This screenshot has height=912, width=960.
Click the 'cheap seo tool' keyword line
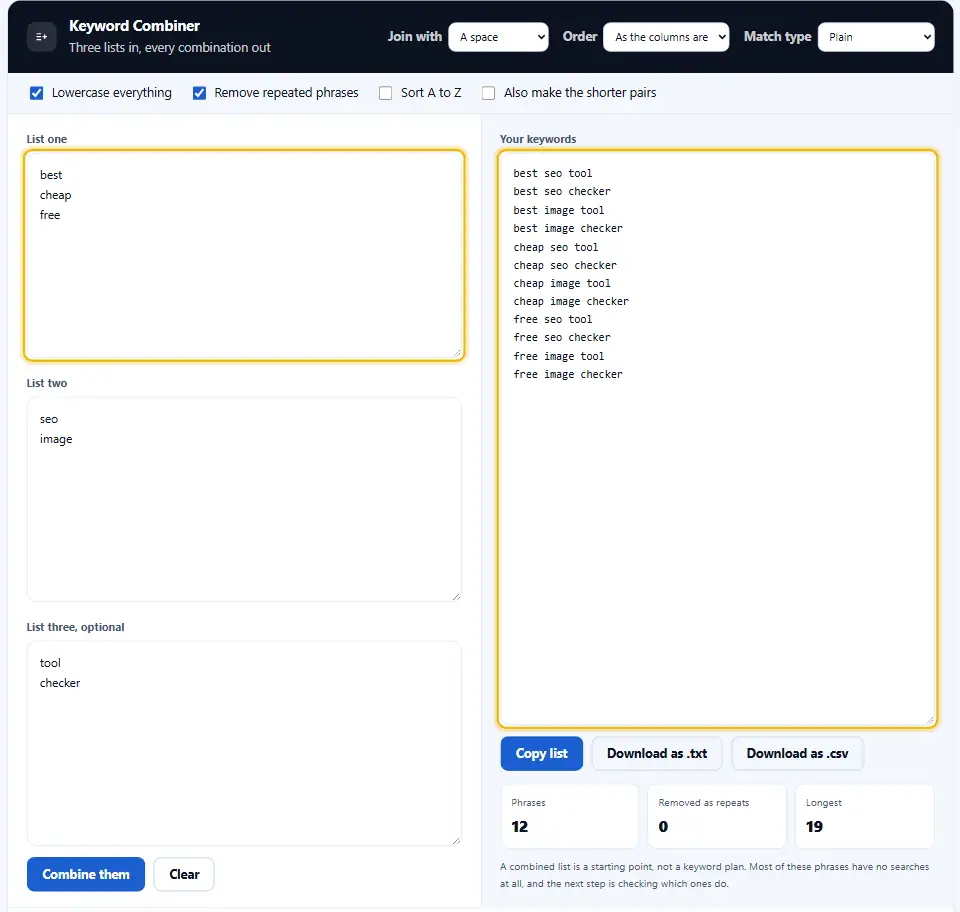coord(556,247)
